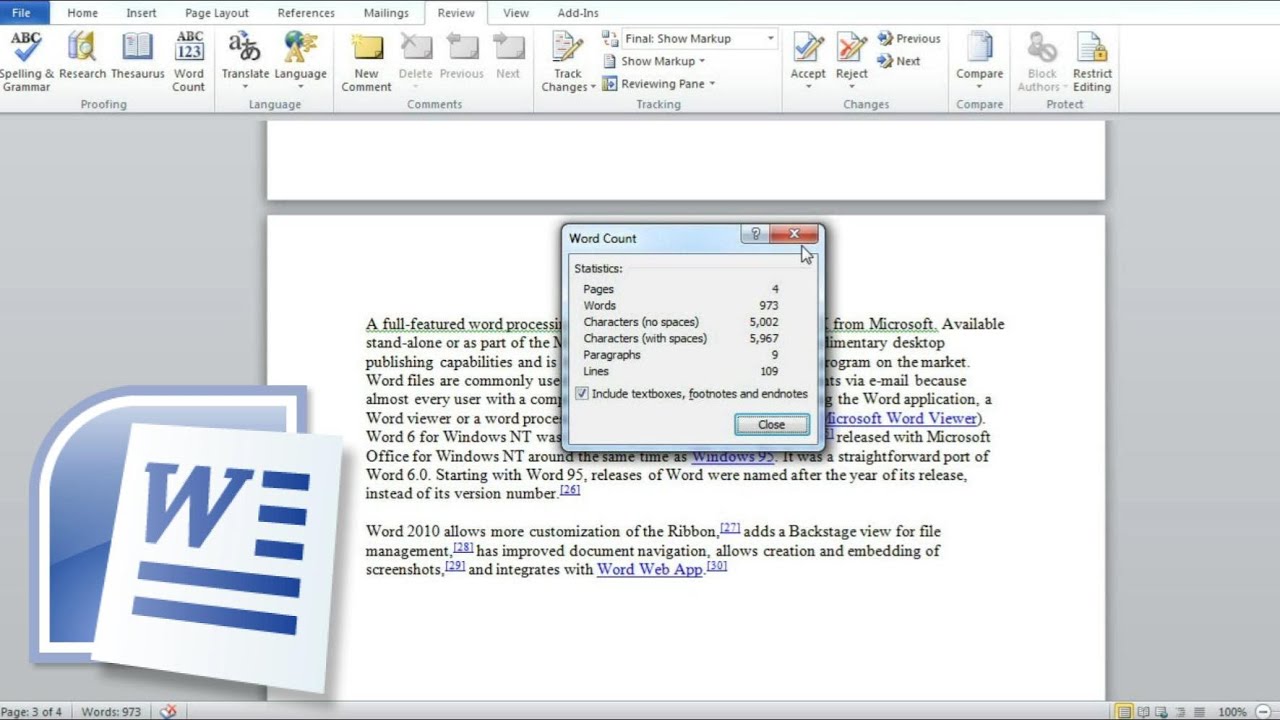The width and height of the screenshot is (1280, 720).
Task: Switch to the References tab
Action: (x=306, y=13)
